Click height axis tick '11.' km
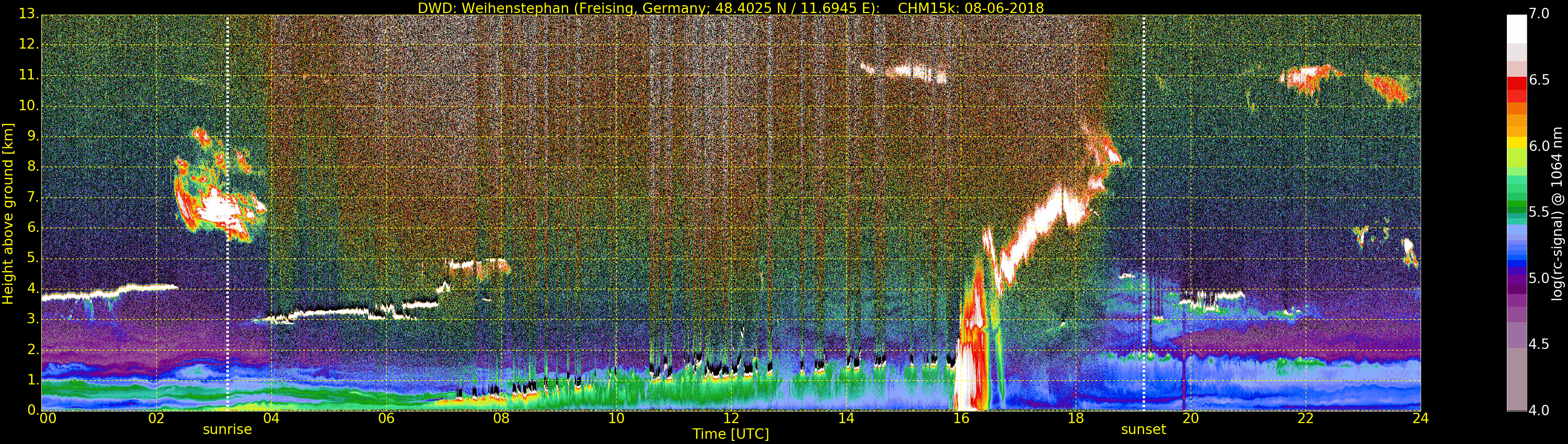The width and height of the screenshot is (1568, 444). coord(29,75)
